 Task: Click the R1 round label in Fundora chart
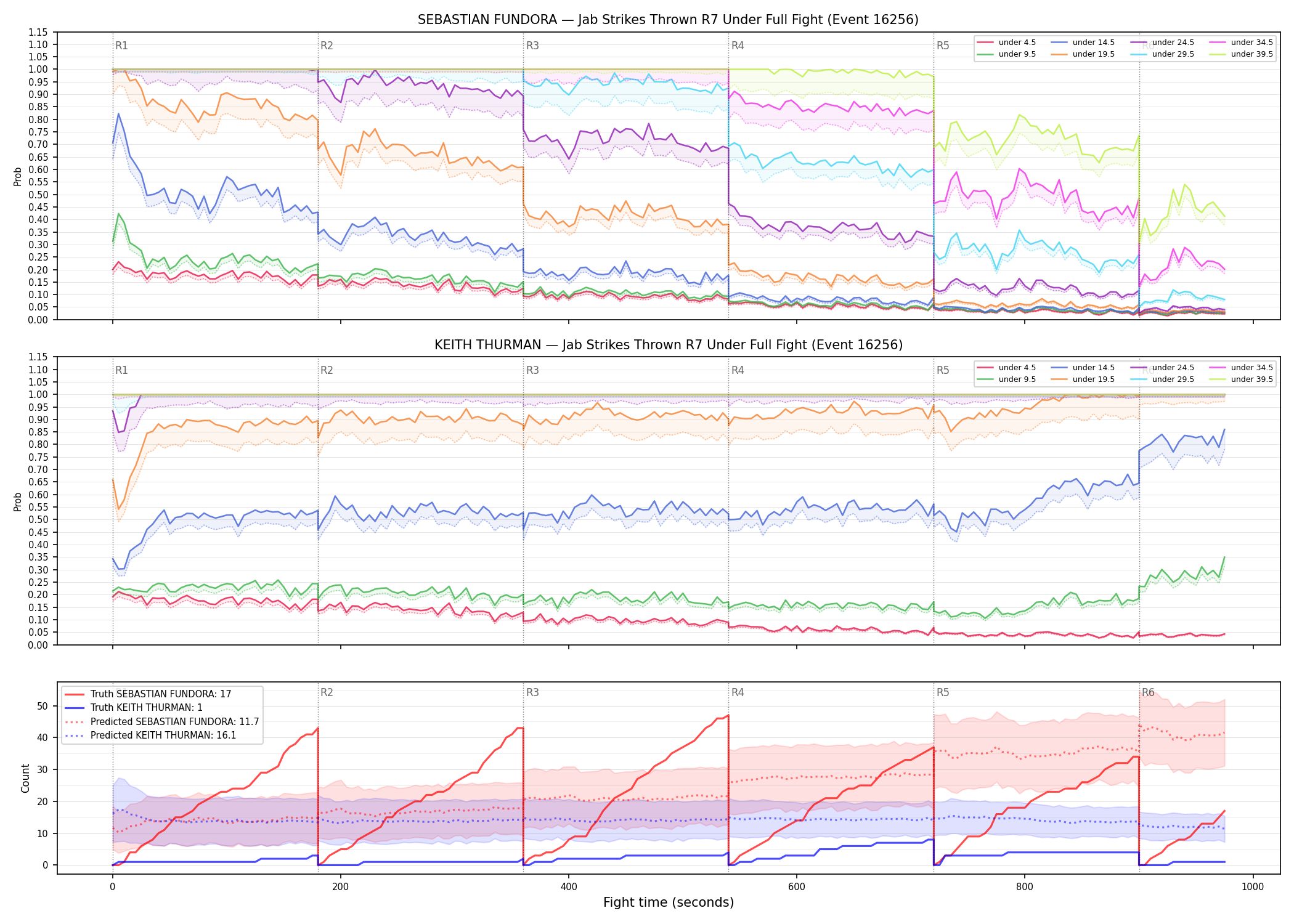(121, 46)
